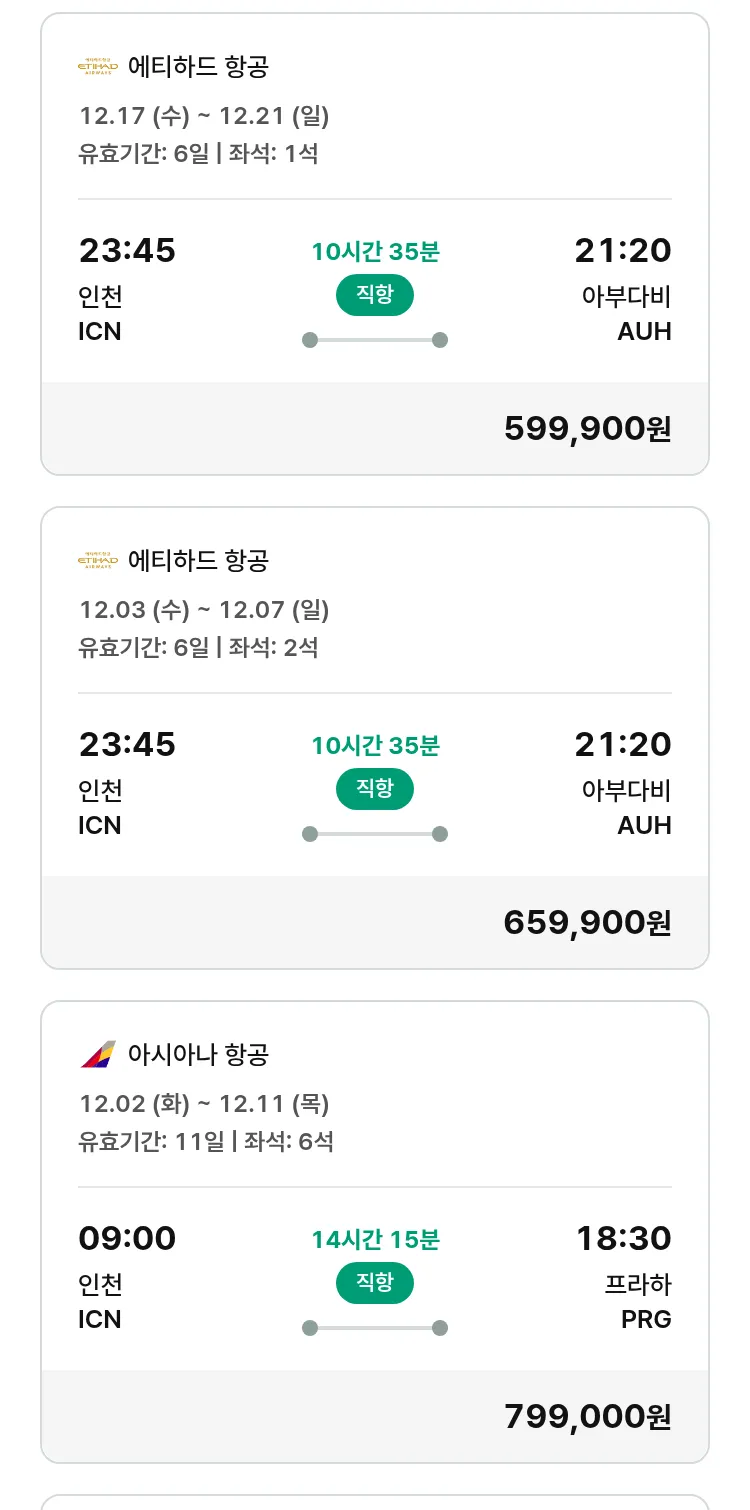The height and width of the screenshot is (1510, 750).
Task: Click the route line on the Prague flight
Action: [x=374, y=1328]
